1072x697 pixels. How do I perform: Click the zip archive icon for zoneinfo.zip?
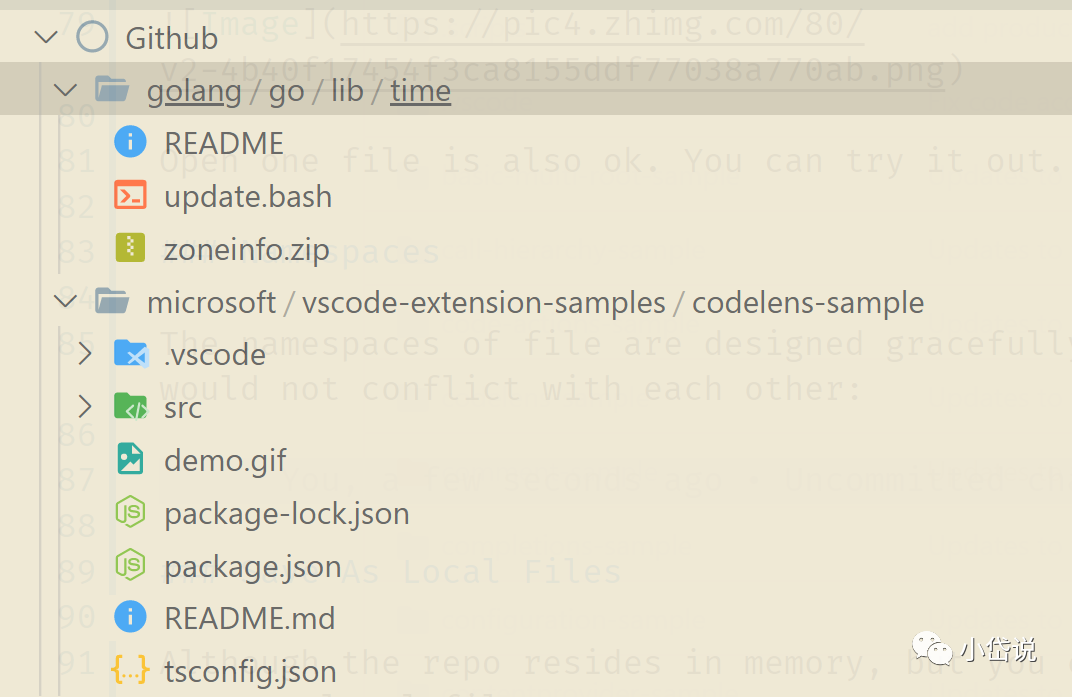(x=130, y=248)
